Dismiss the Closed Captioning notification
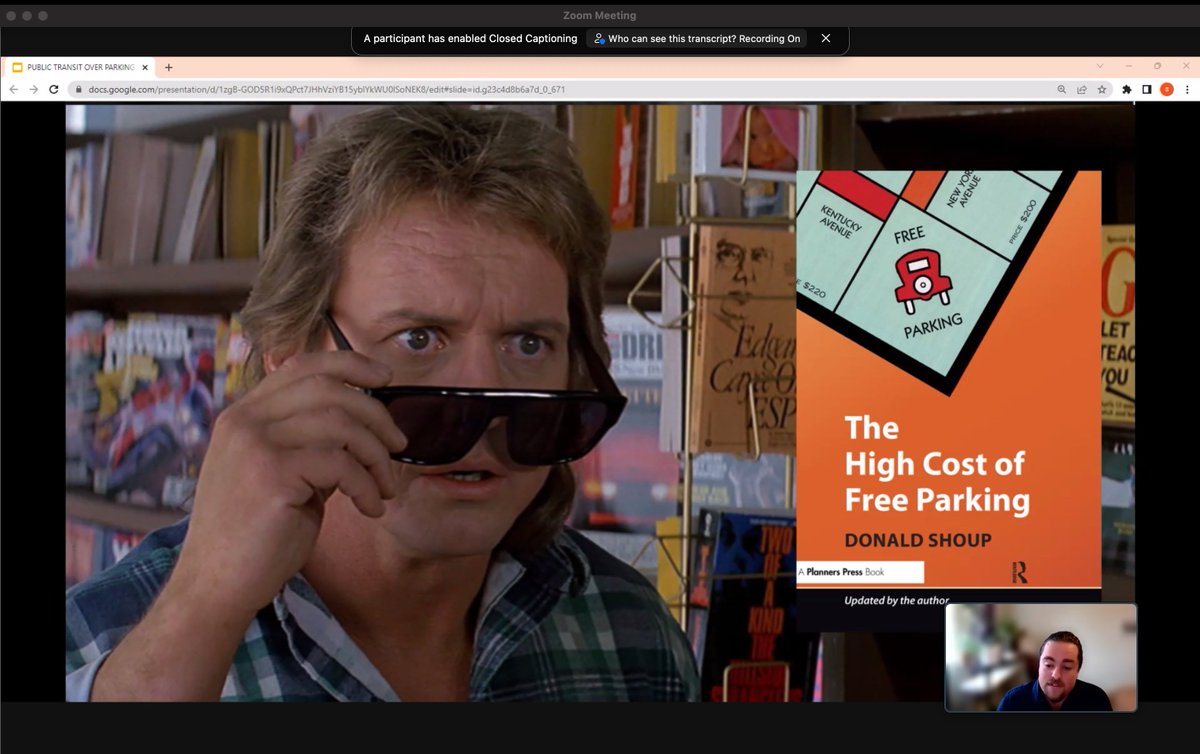1200x754 pixels. tap(825, 38)
